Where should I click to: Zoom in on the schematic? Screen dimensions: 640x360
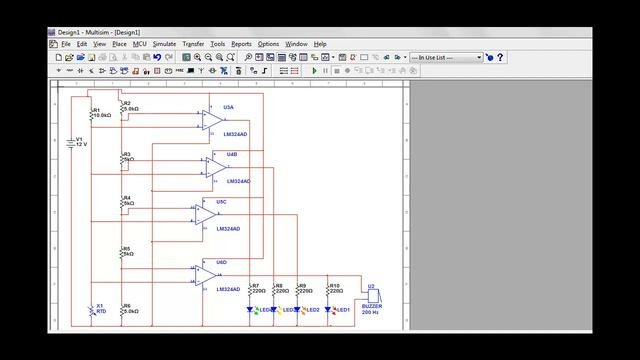(x=198, y=58)
